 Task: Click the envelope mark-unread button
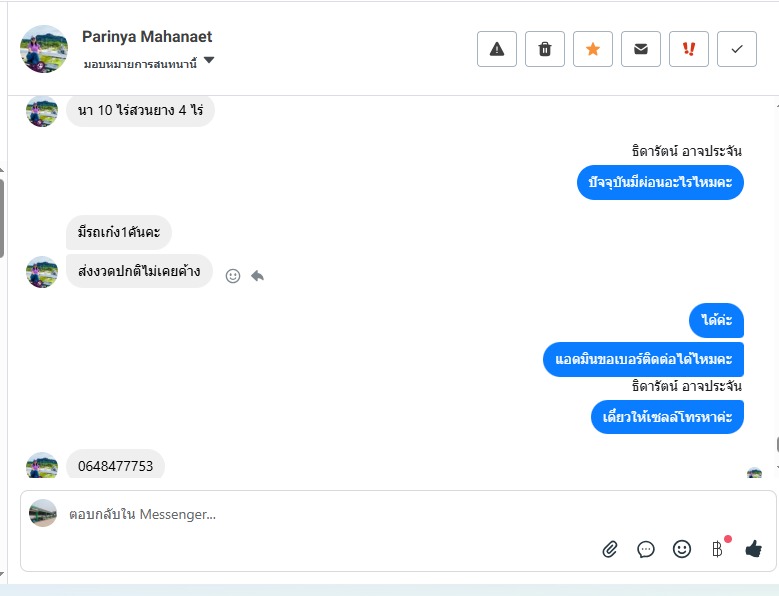coord(641,49)
